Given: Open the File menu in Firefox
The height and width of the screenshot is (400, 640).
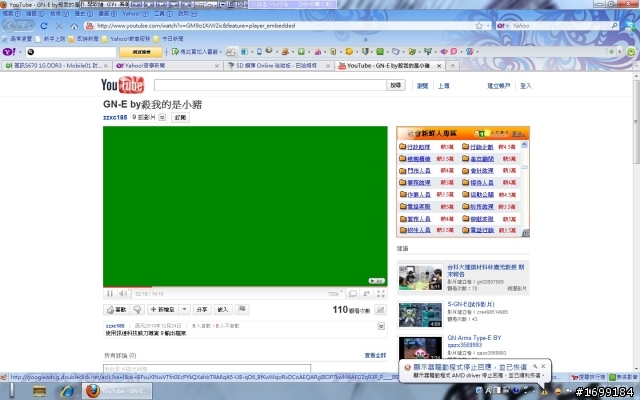Looking at the screenshot, I should (x=11, y=14).
